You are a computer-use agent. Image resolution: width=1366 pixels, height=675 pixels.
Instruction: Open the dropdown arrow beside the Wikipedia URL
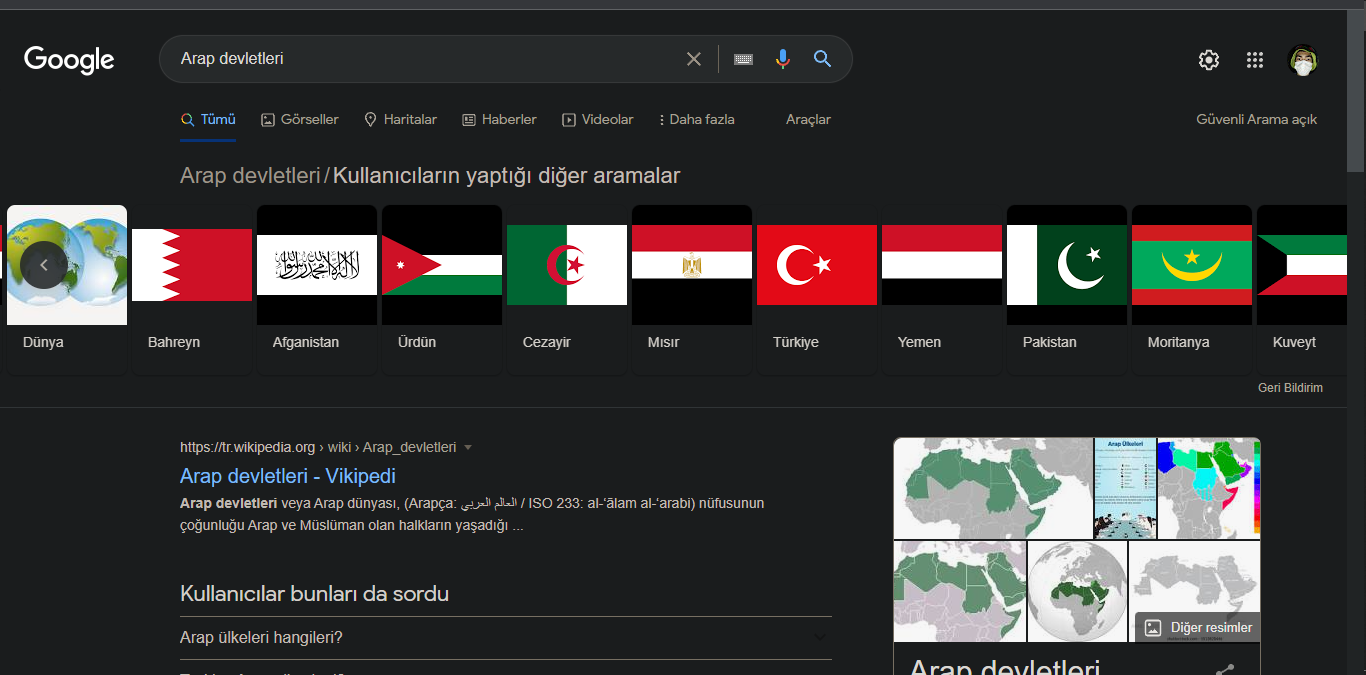coord(468,447)
